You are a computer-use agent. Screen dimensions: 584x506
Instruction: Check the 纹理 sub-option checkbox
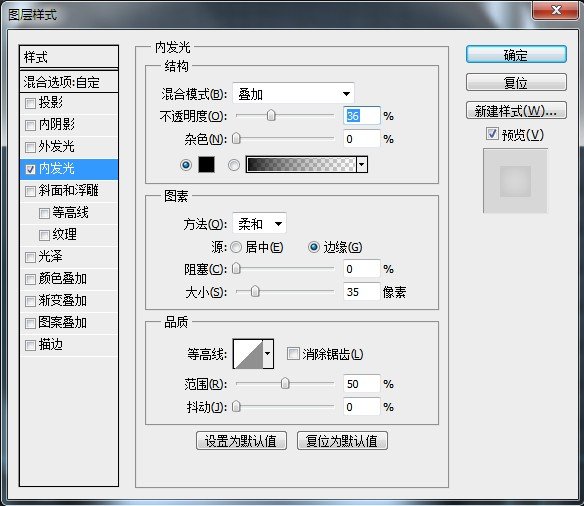44,235
